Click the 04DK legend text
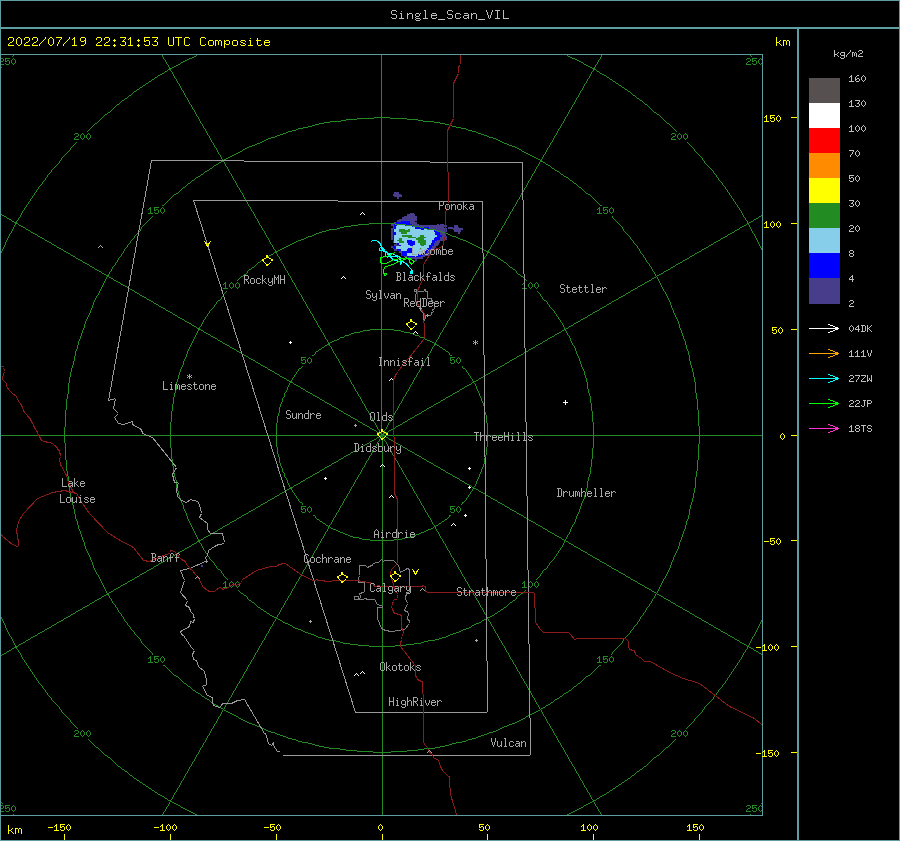Image resolution: width=900 pixels, height=841 pixels. point(860,328)
